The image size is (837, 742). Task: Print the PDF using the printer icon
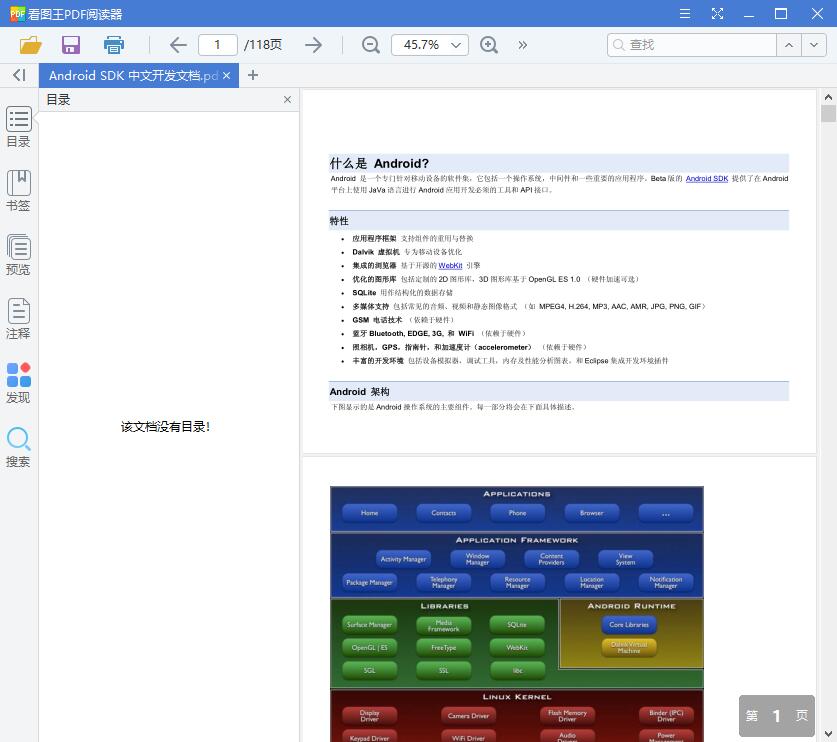(x=113, y=45)
